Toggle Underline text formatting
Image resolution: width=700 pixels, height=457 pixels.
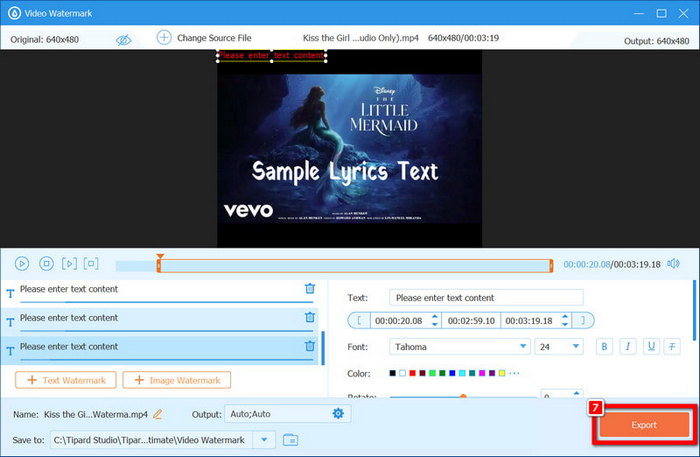click(651, 346)
